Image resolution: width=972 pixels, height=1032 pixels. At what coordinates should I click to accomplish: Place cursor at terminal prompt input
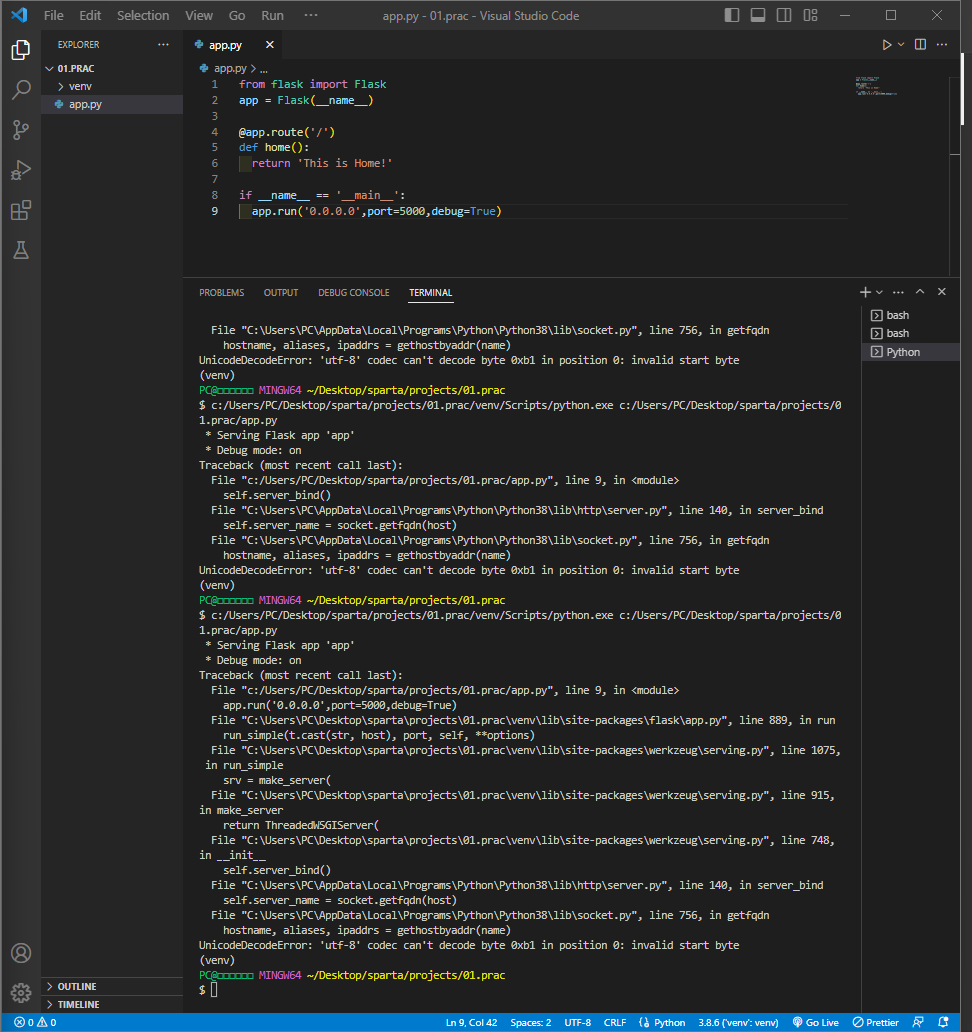point(214,990)
